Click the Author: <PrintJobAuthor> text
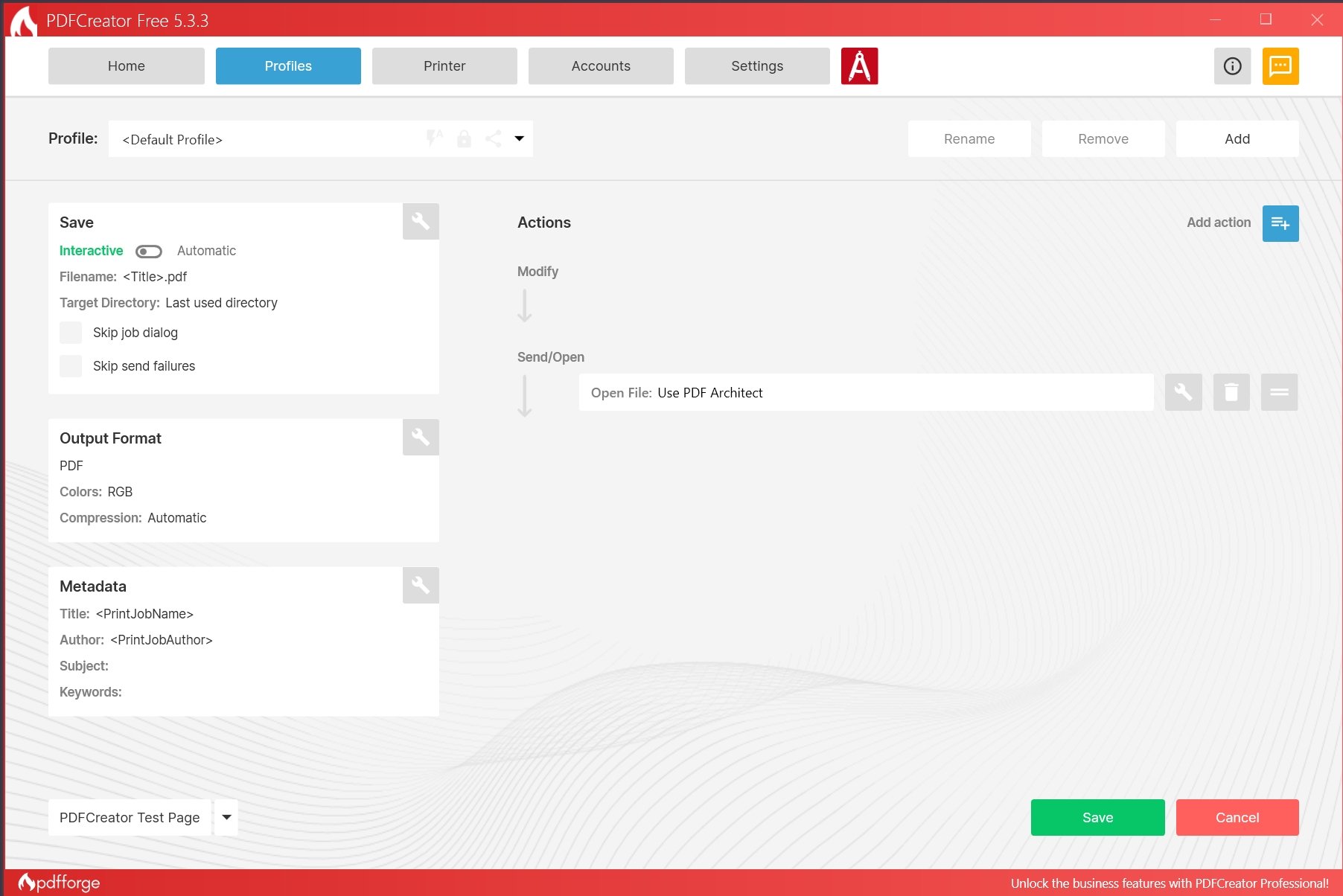 136,640
